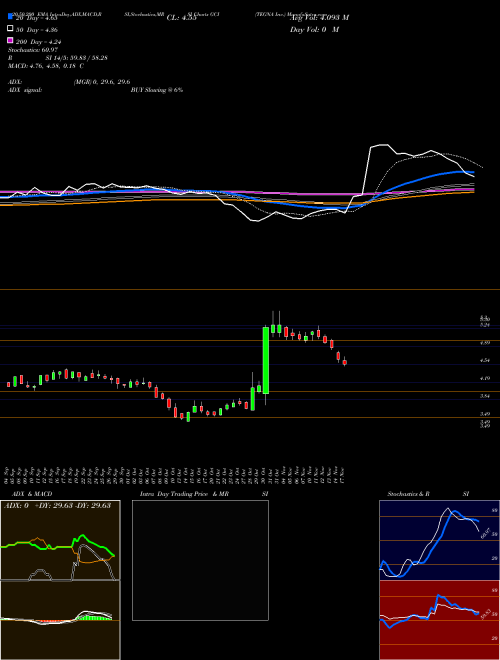
Task: Click the last red candlestick on the chart
Action: pyautogui.click(x=345, y=362)
